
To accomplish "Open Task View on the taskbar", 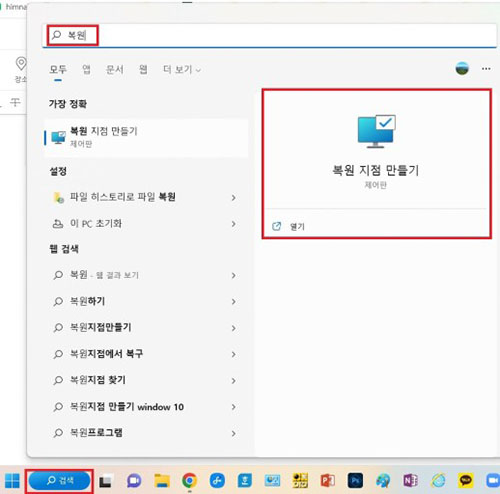I will pyautogui.click(x=105, y=481).
